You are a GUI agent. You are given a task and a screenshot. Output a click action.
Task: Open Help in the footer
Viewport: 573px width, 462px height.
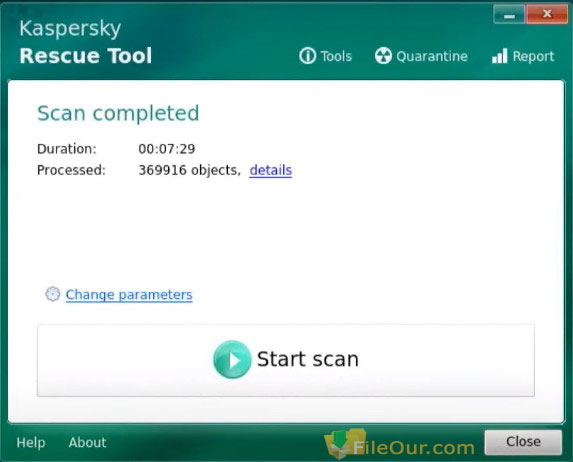click(x=31, y=442)
